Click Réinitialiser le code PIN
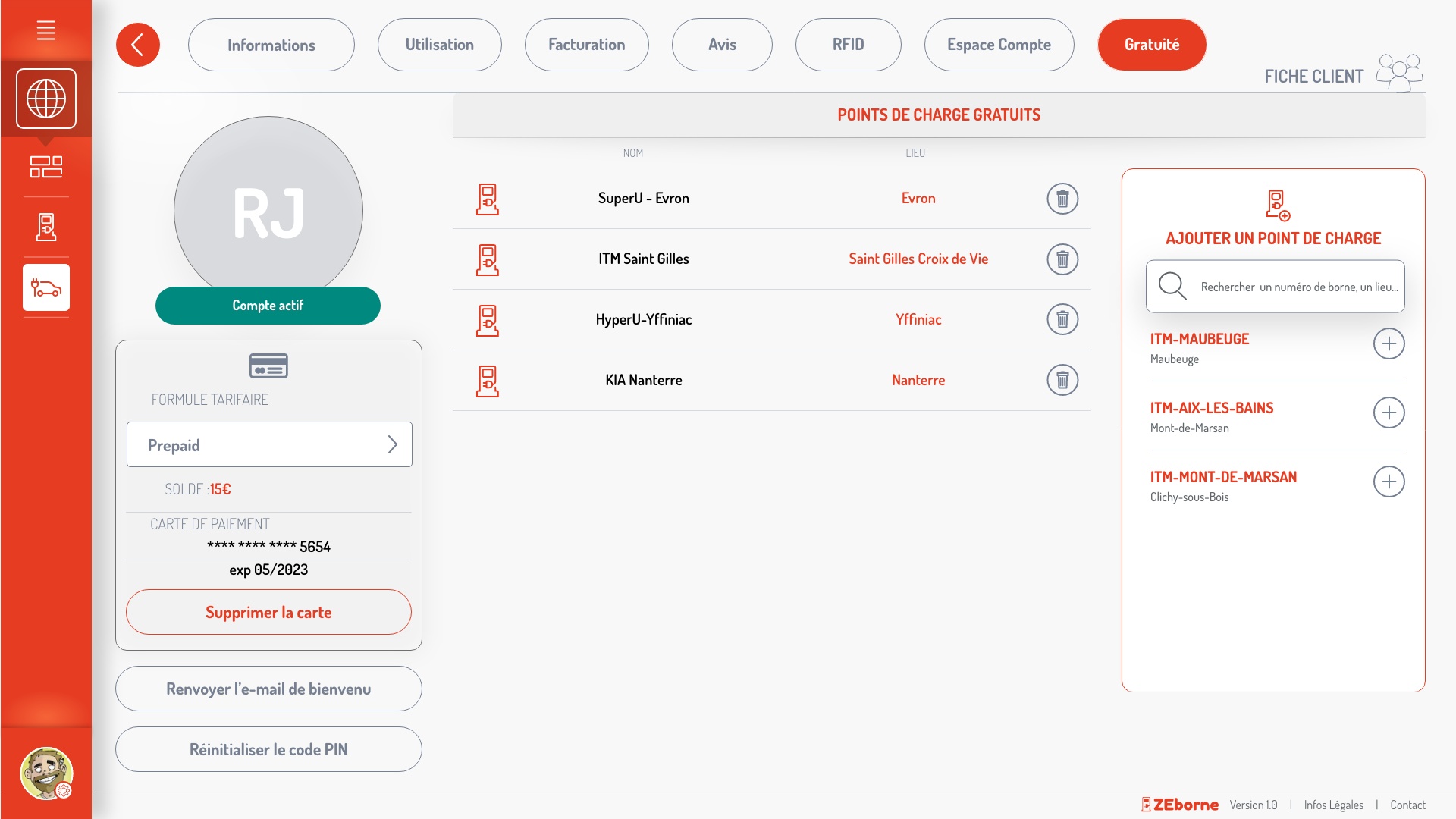Viewport: 1456px width, 819px height. 268,749
